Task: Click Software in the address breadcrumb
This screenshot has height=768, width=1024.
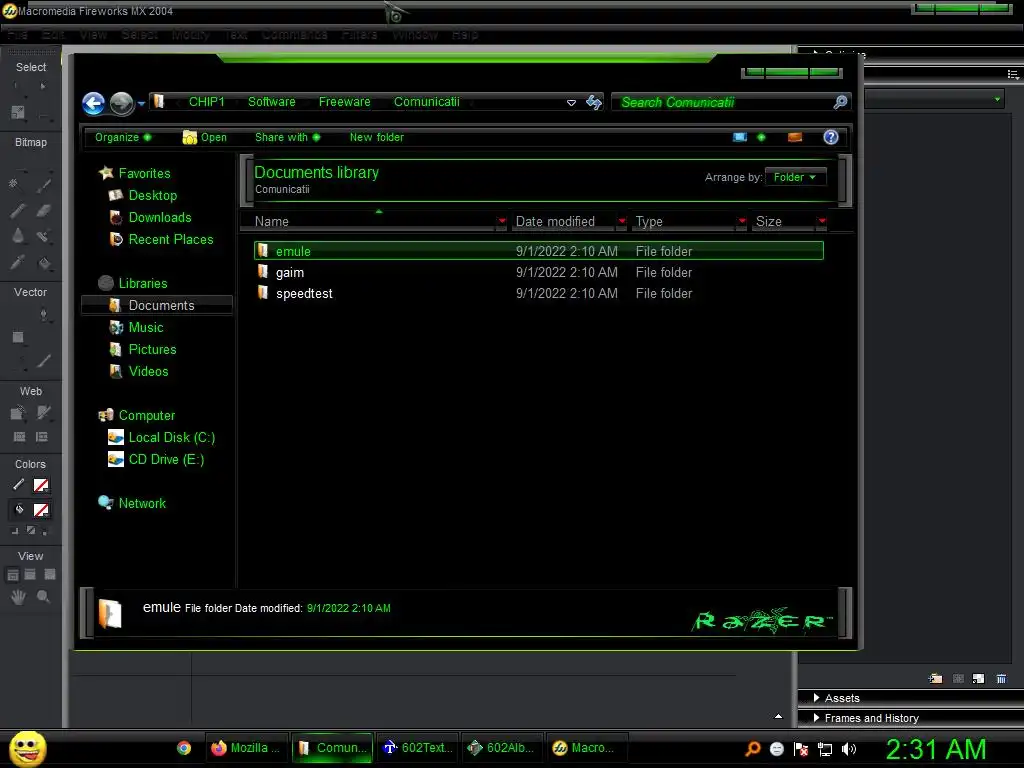Action: 272,102
